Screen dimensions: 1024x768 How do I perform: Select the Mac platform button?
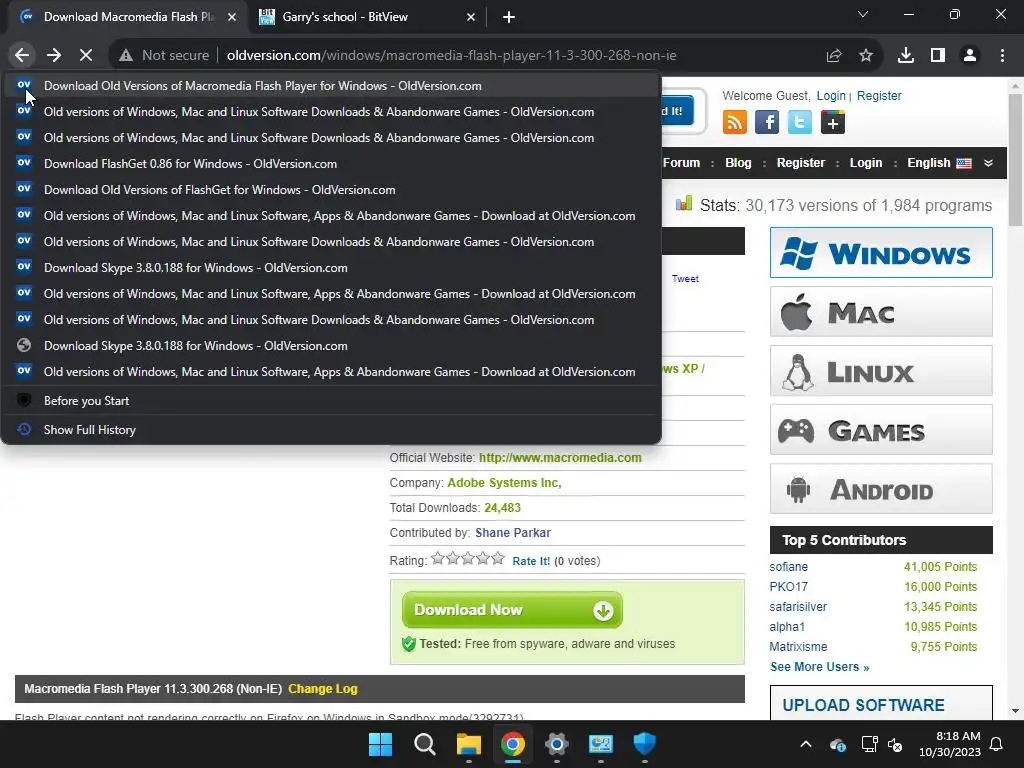[881, 312]
